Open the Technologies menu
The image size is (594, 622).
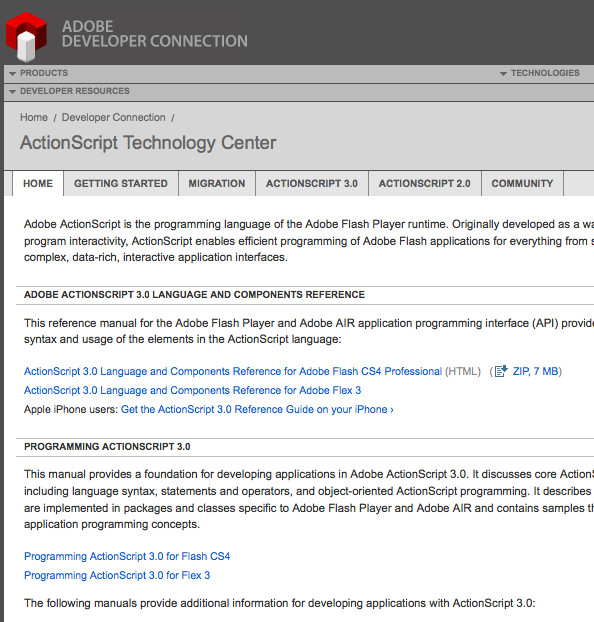coord(545,73)
